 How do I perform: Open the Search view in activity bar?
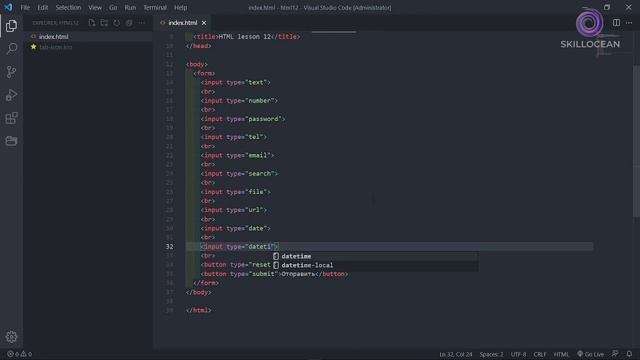click(x=11, y=49)
